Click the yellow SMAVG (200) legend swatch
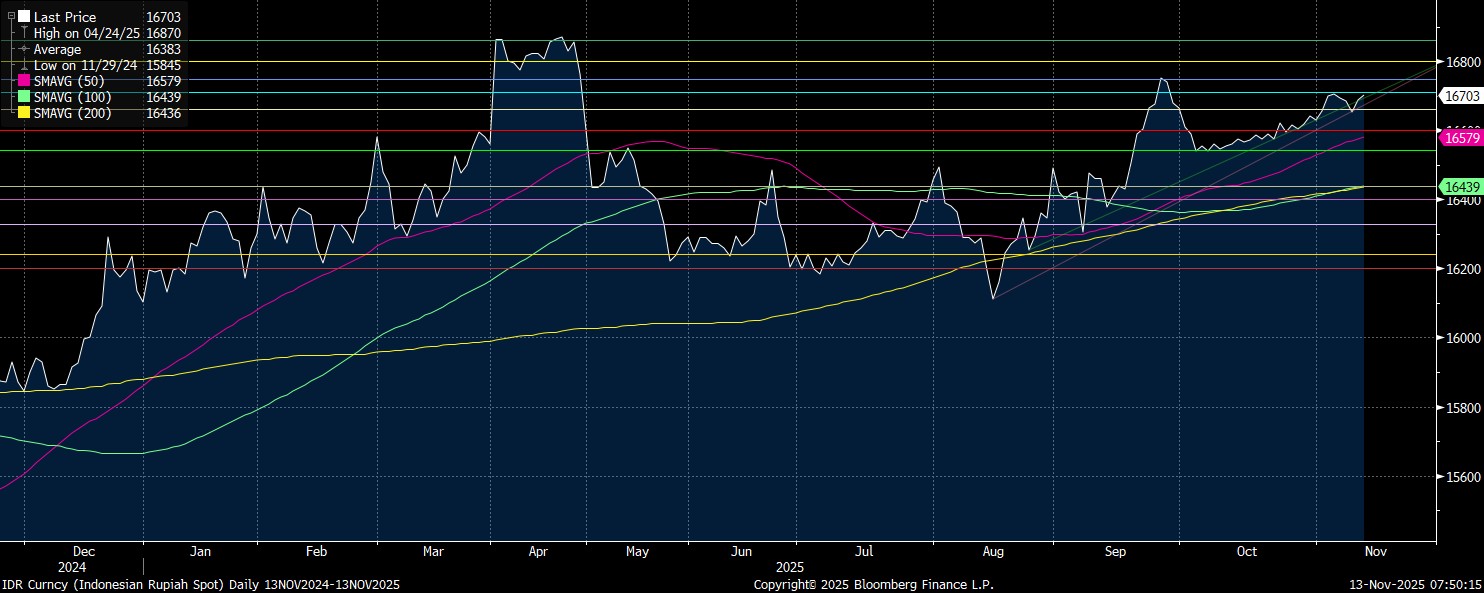Image resolution: width=1484 pixels, height=593 pixels. (x=24, y=113)
